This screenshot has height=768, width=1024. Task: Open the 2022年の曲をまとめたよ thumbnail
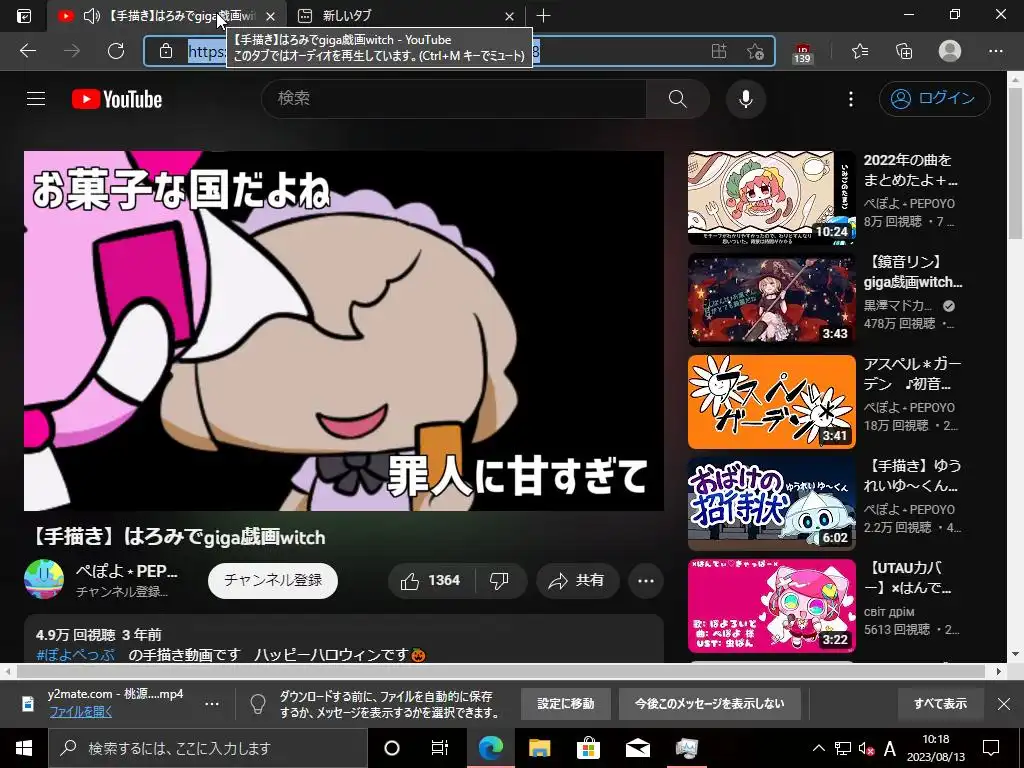click(771, 197)
